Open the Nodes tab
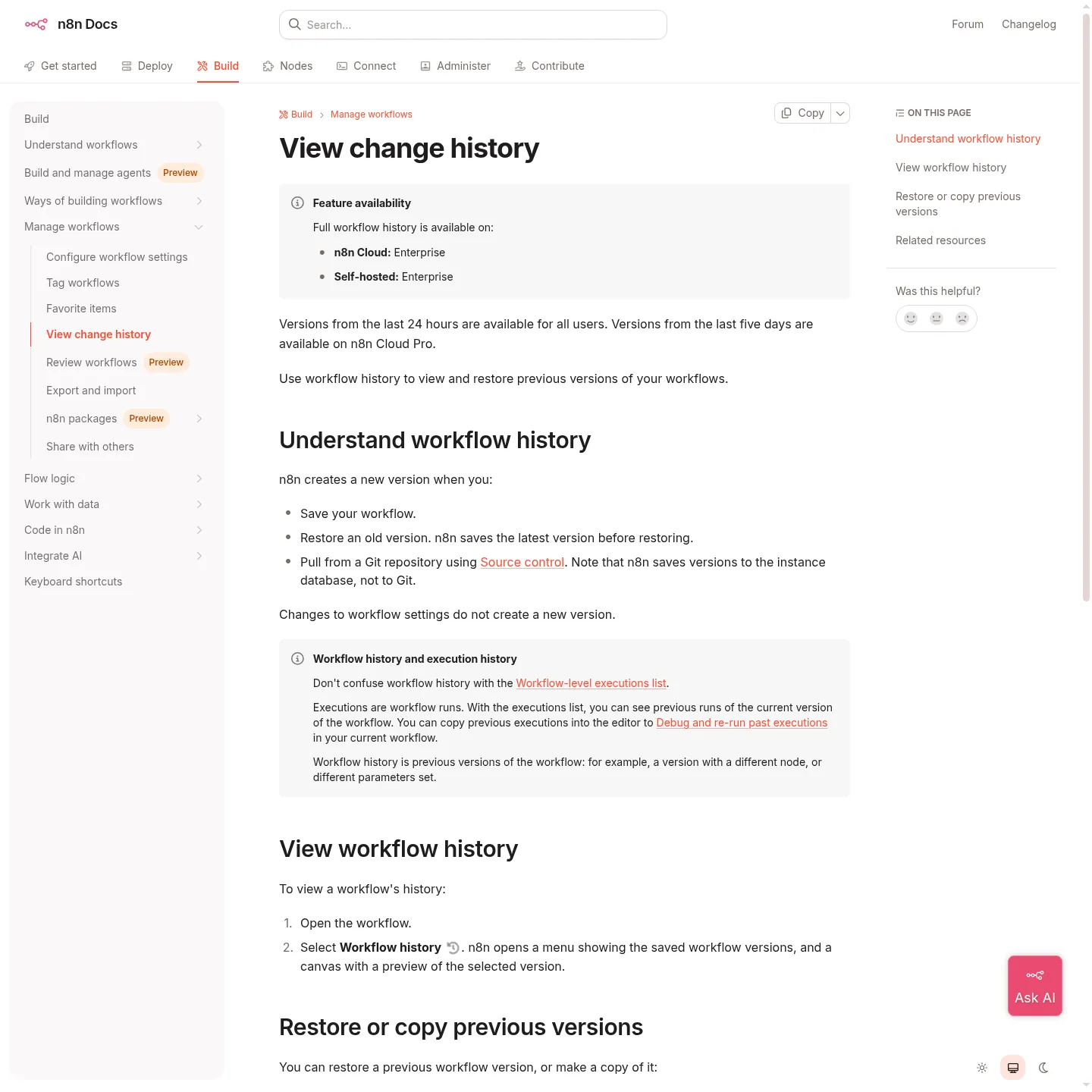The image size is (1092, 1092). (x=287, y=66)
